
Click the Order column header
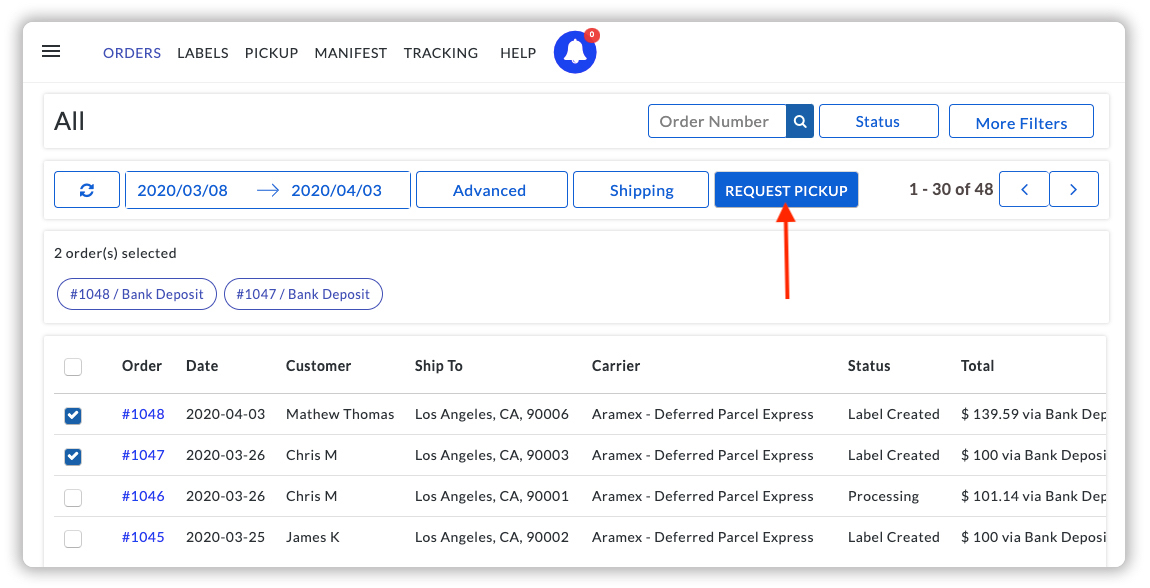[142, 366]
